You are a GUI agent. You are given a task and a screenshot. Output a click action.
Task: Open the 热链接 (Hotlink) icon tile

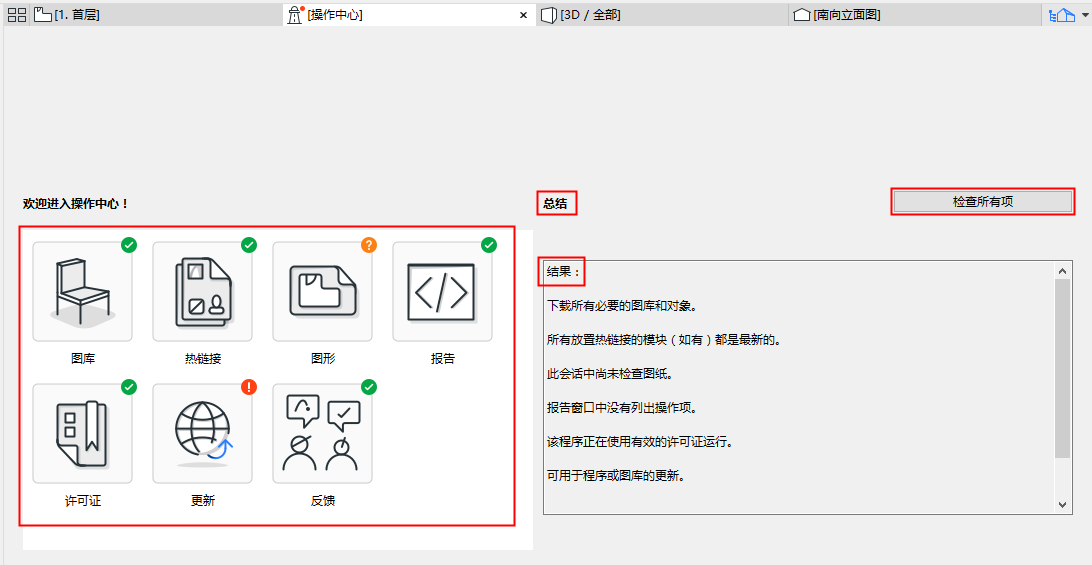pyautogui.click(x=203, y=291)
